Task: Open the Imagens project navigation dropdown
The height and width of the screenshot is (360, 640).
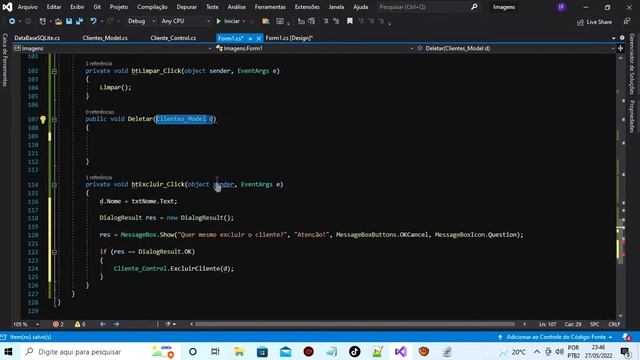Action: (112, 48)
